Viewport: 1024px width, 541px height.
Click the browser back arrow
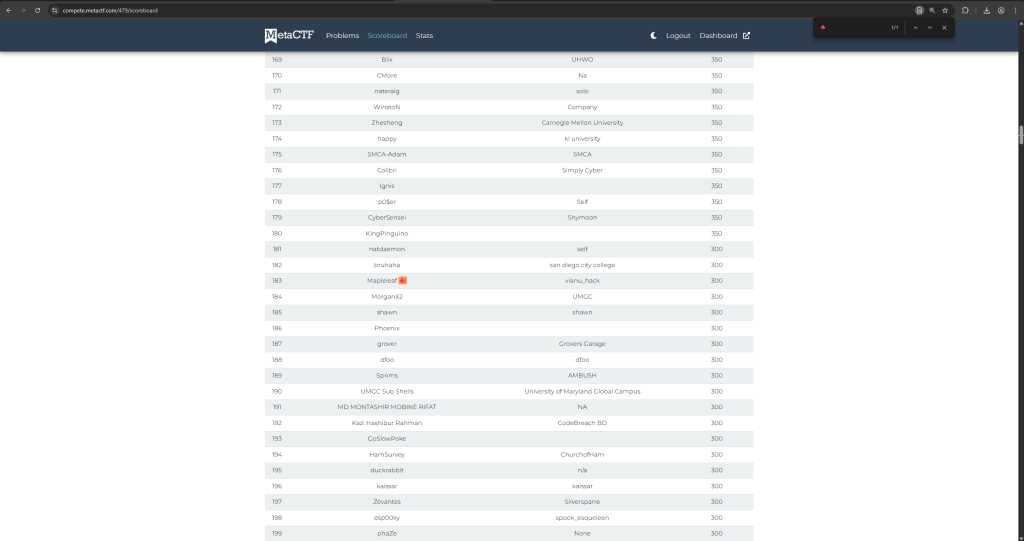[10, 10]
